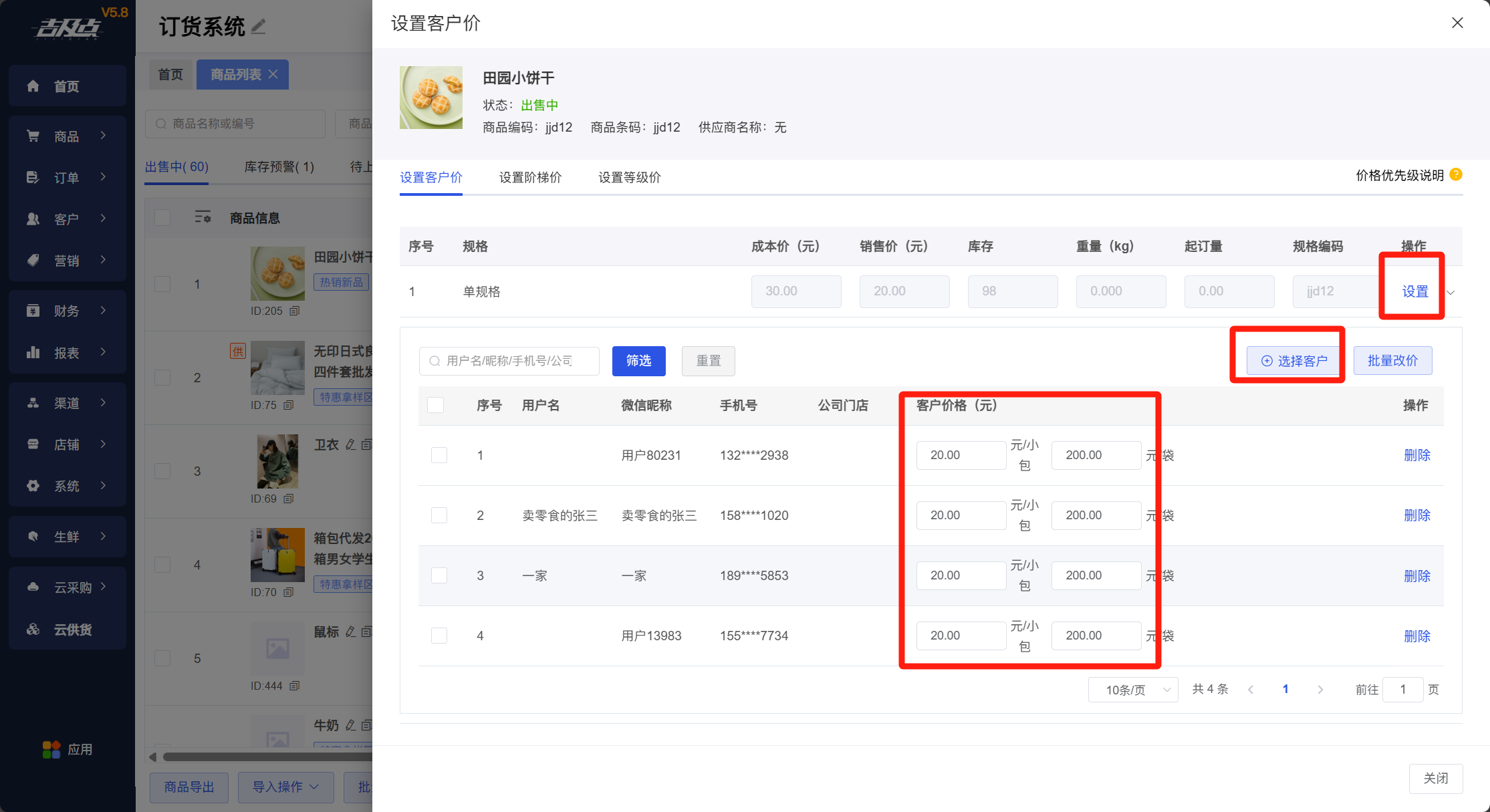Check the box for user 卖零食的张三
This screenshot has height=812, width=1490.
(x=439, y=515)
